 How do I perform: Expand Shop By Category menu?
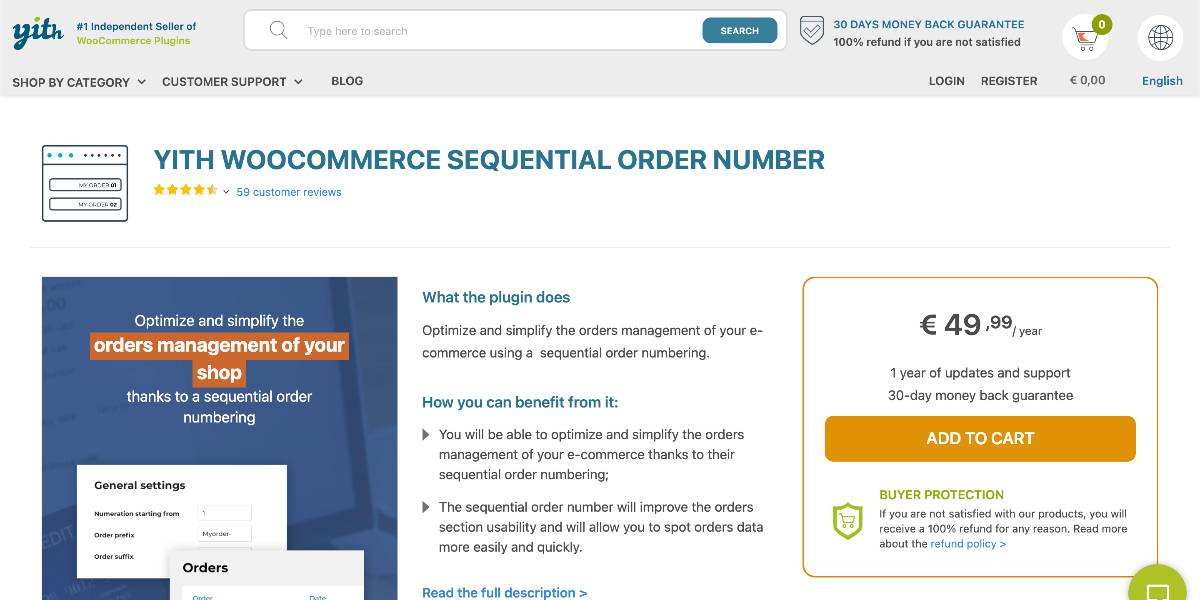(79, 82)
